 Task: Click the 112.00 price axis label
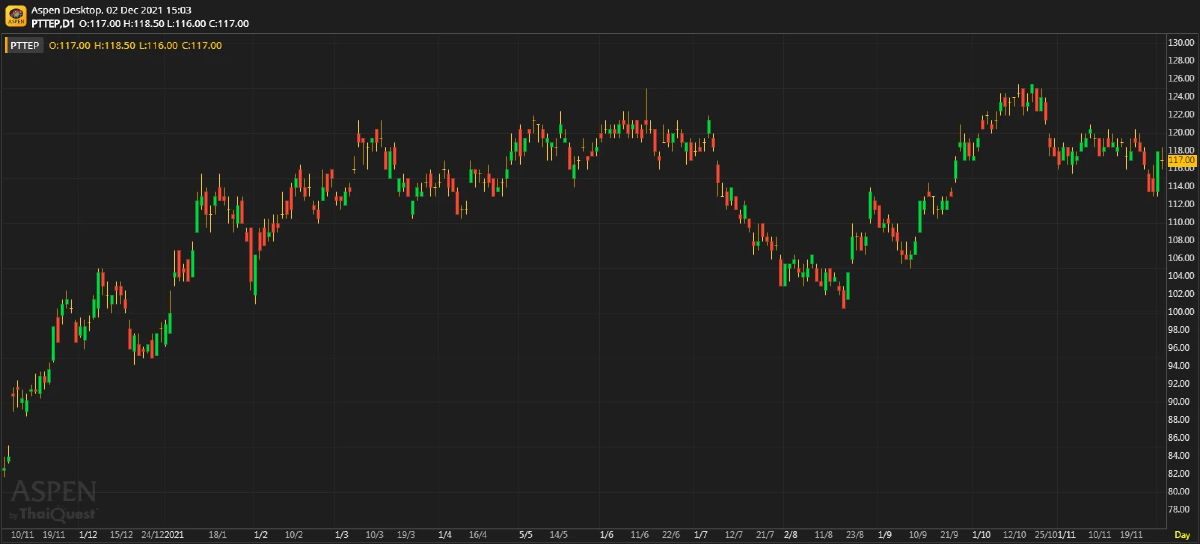coord(1182,204)
